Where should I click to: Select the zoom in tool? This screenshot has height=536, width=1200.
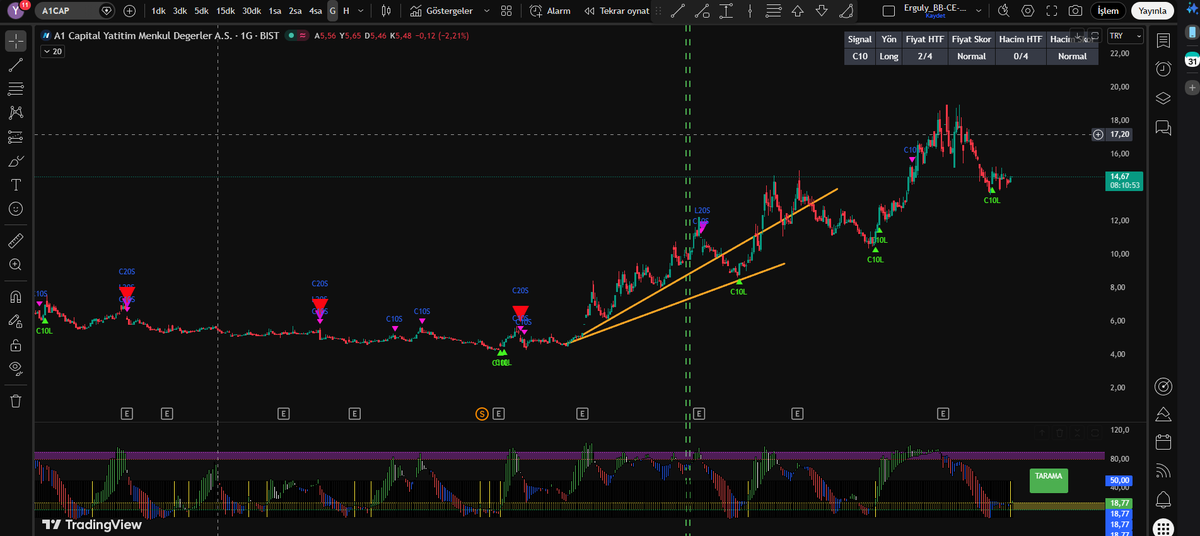[x=15, y=265]
